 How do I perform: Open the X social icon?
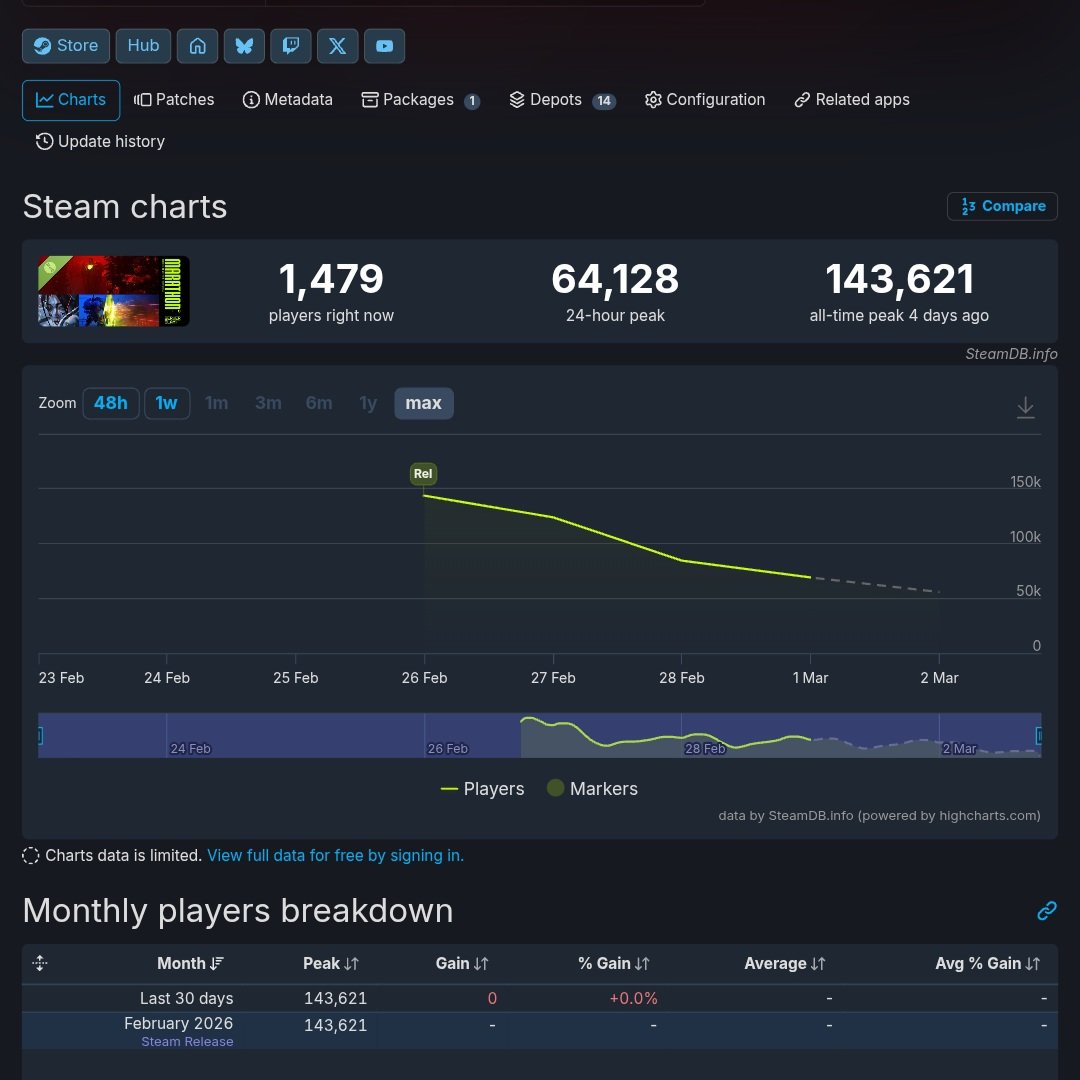pos(338,46)
